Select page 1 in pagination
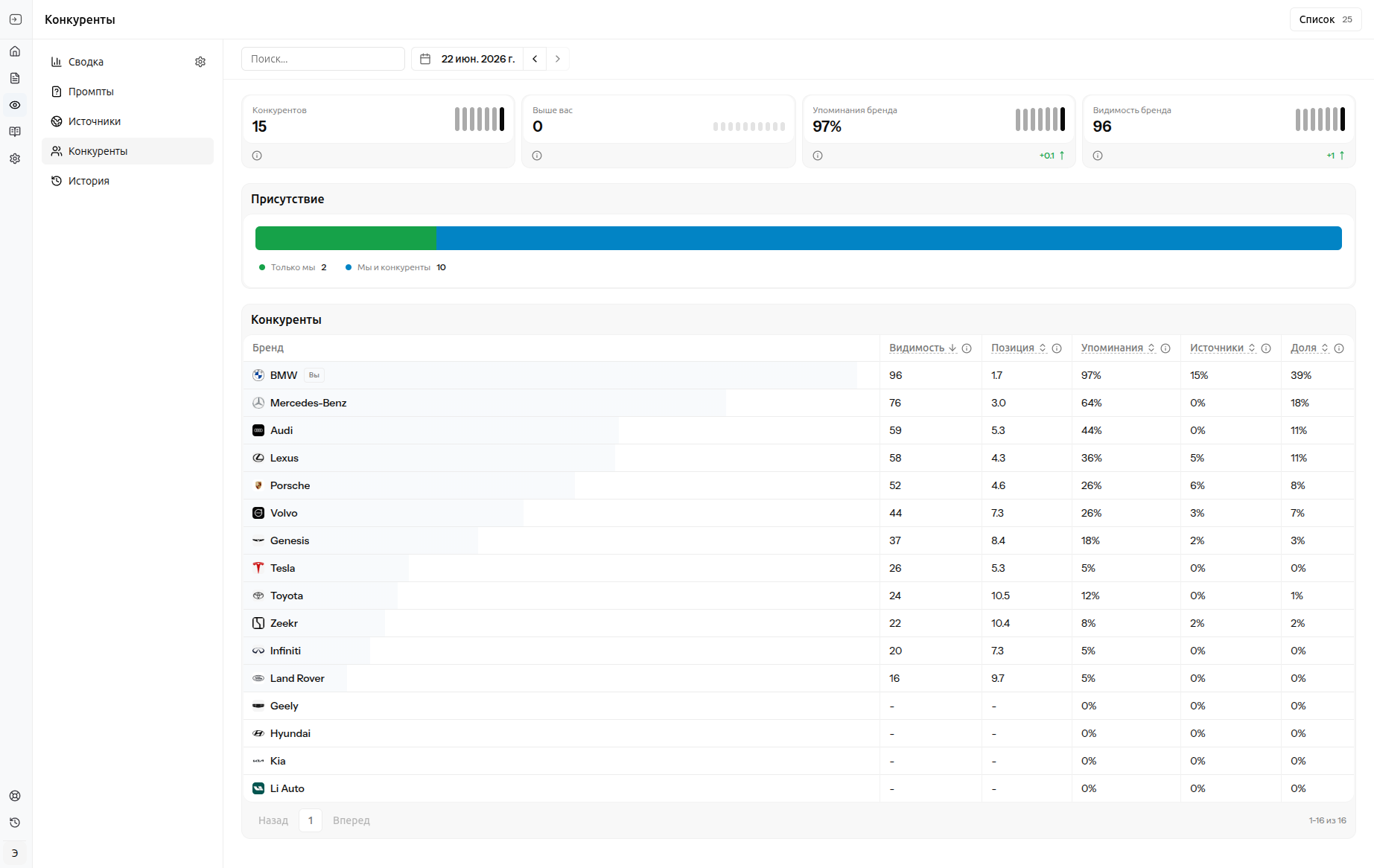The height and width of the screenshot is (868, 1374). pos(311,820)
